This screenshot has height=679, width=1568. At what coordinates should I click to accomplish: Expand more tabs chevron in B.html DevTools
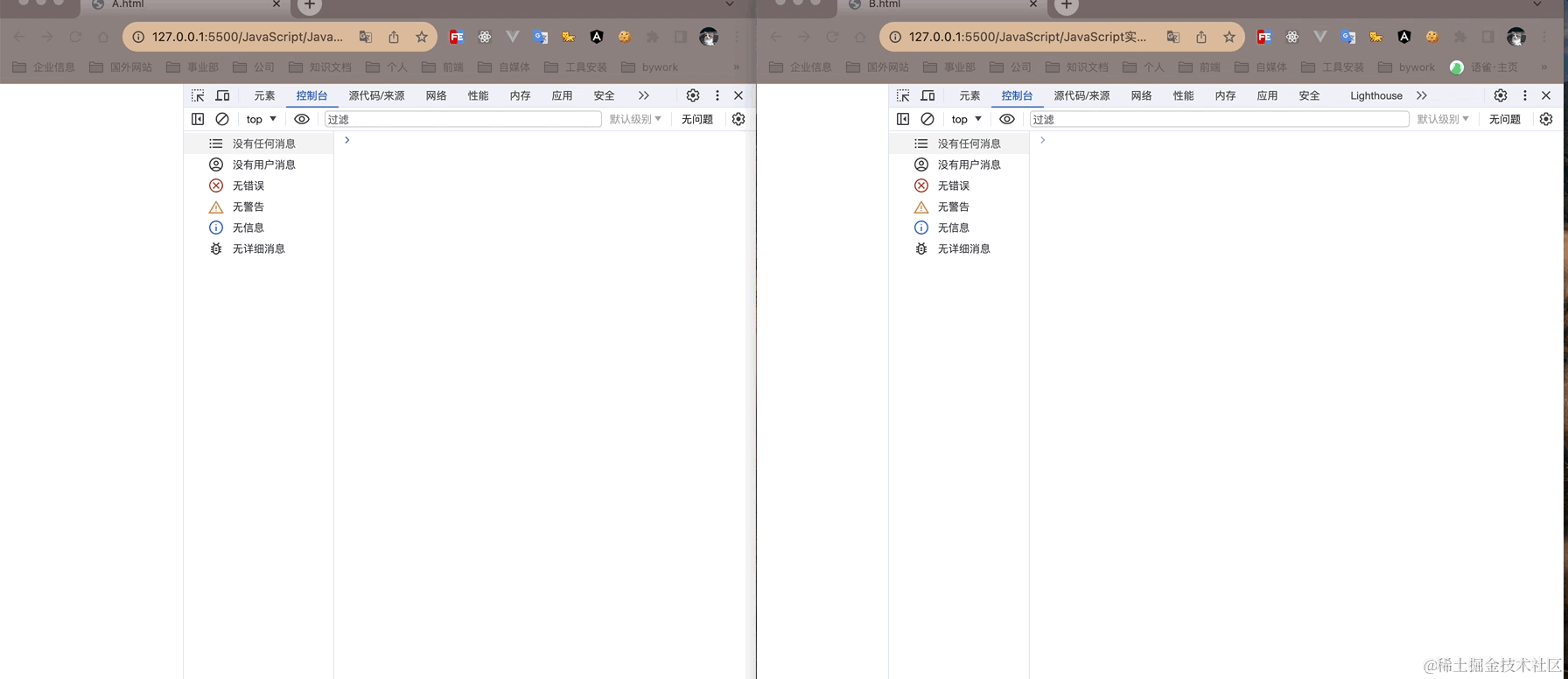click(1422, 95)
